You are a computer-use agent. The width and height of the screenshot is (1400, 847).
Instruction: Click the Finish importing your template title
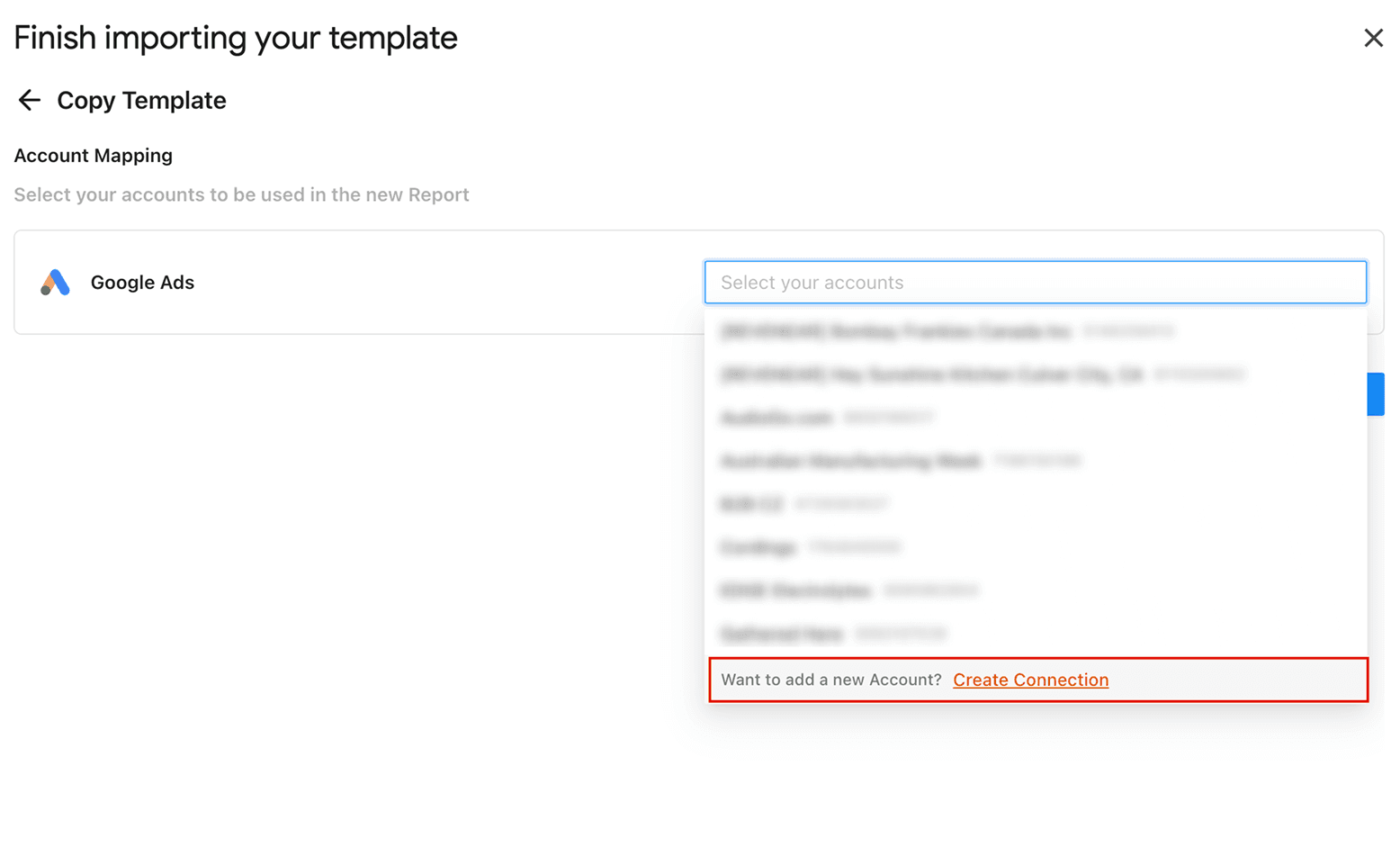click(235, 38)
